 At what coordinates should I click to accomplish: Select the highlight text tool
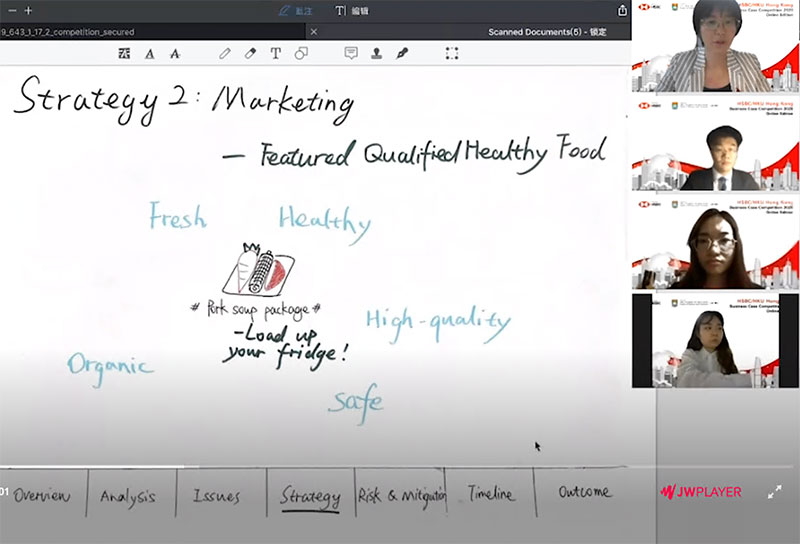[124, 53]
